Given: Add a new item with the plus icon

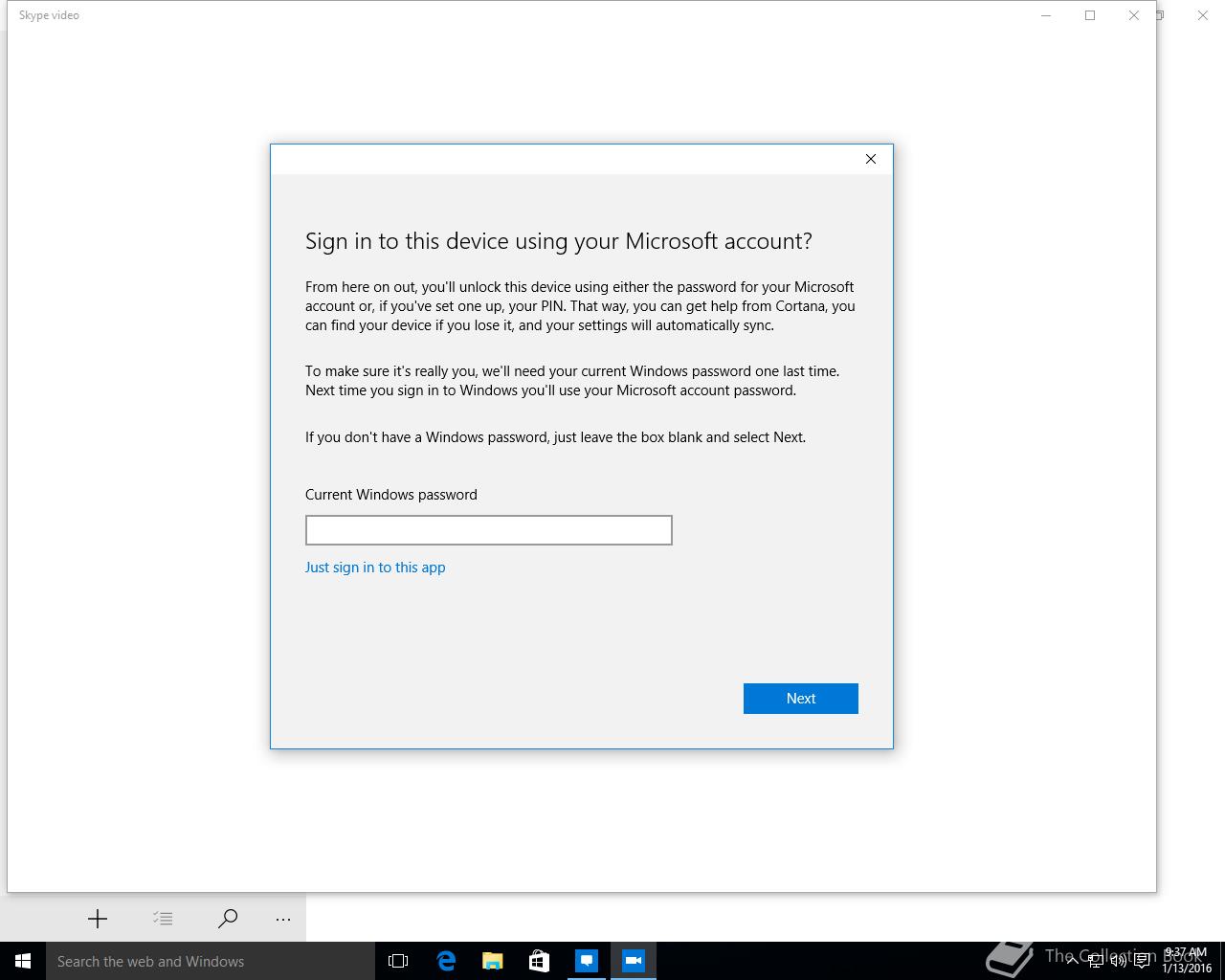Looking at the screenshot, I should (x=98, y=919).
